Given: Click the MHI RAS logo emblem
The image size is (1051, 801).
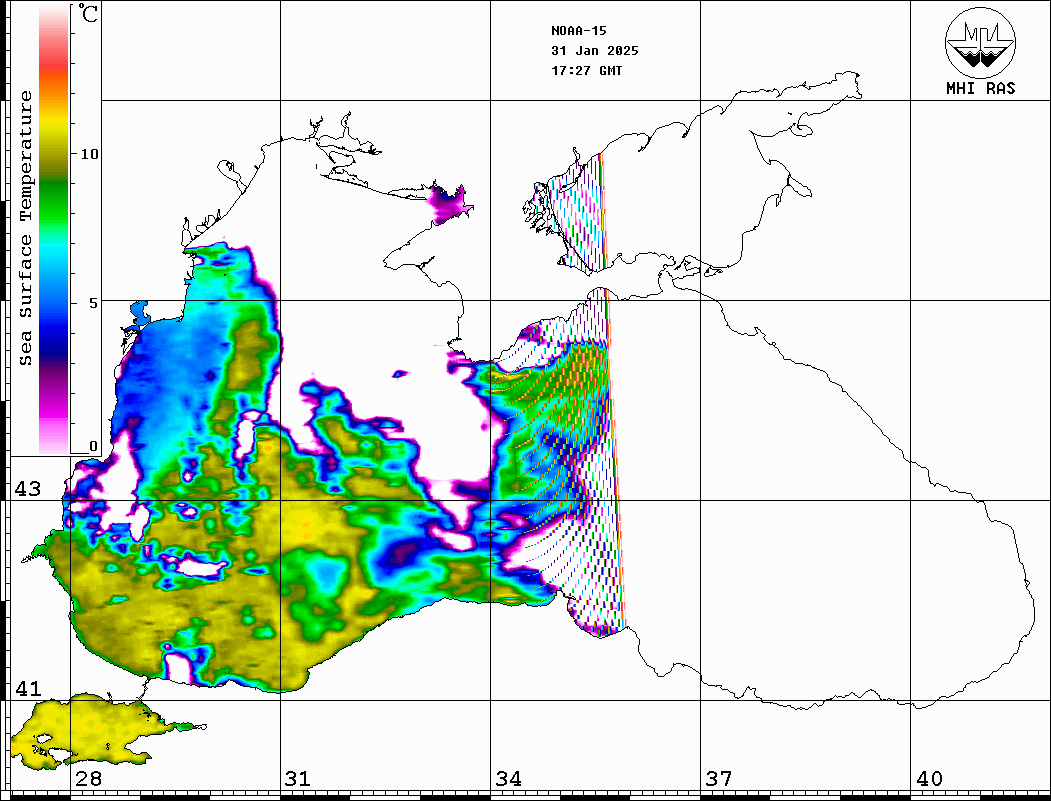Looking at the screenshot, I should (980, 42).
